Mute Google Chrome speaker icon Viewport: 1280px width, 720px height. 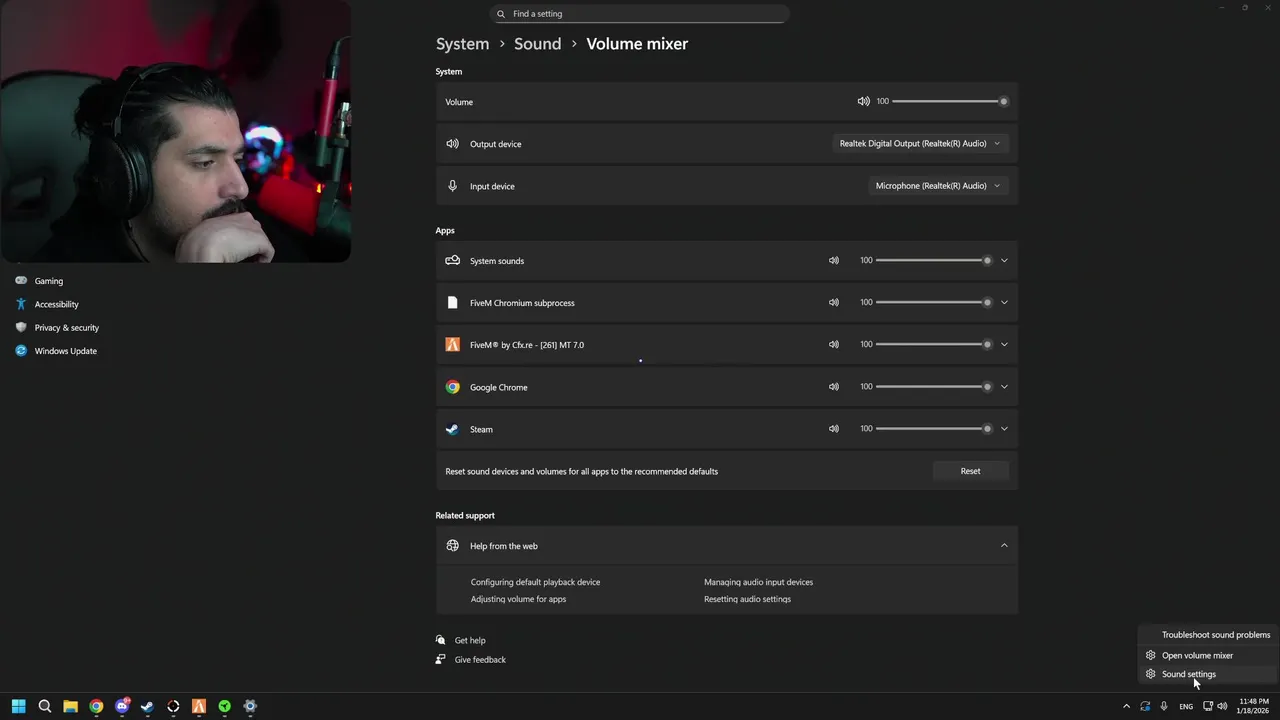tap(833, 387)
